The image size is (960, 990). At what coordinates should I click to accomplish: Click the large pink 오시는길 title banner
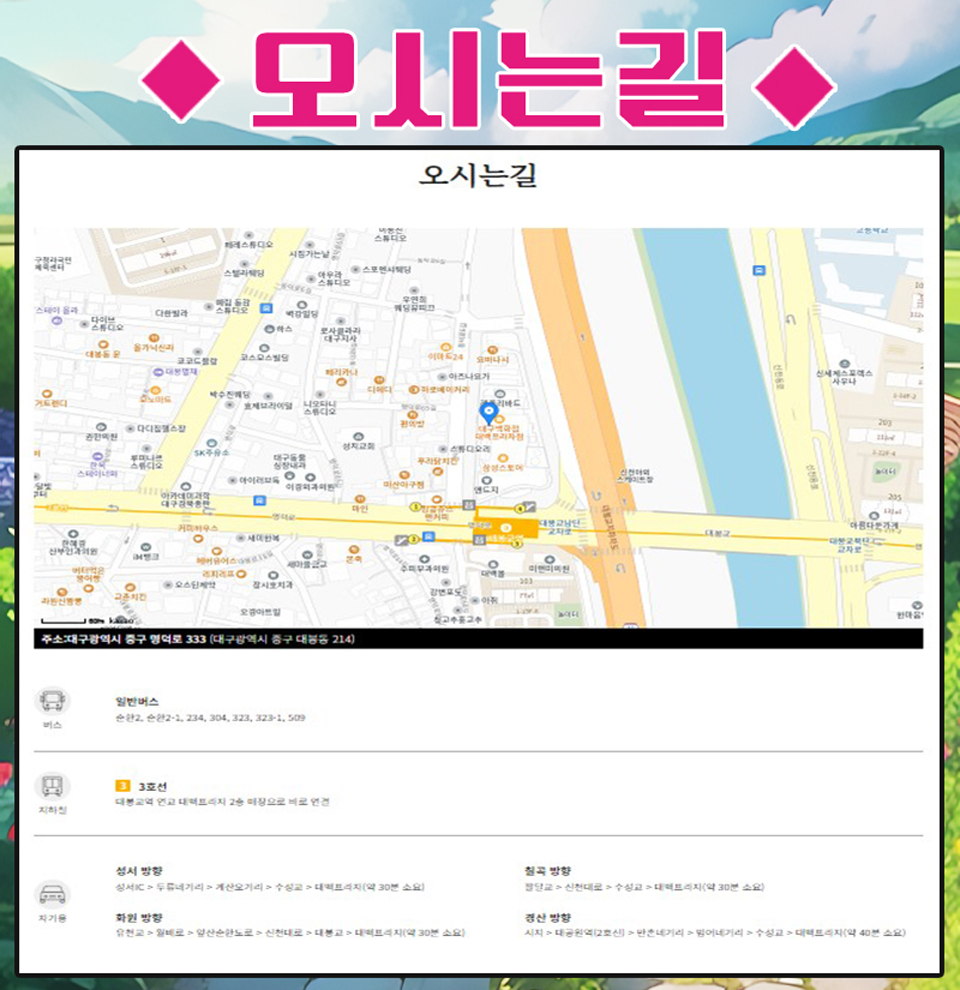(x=488, y=80)
